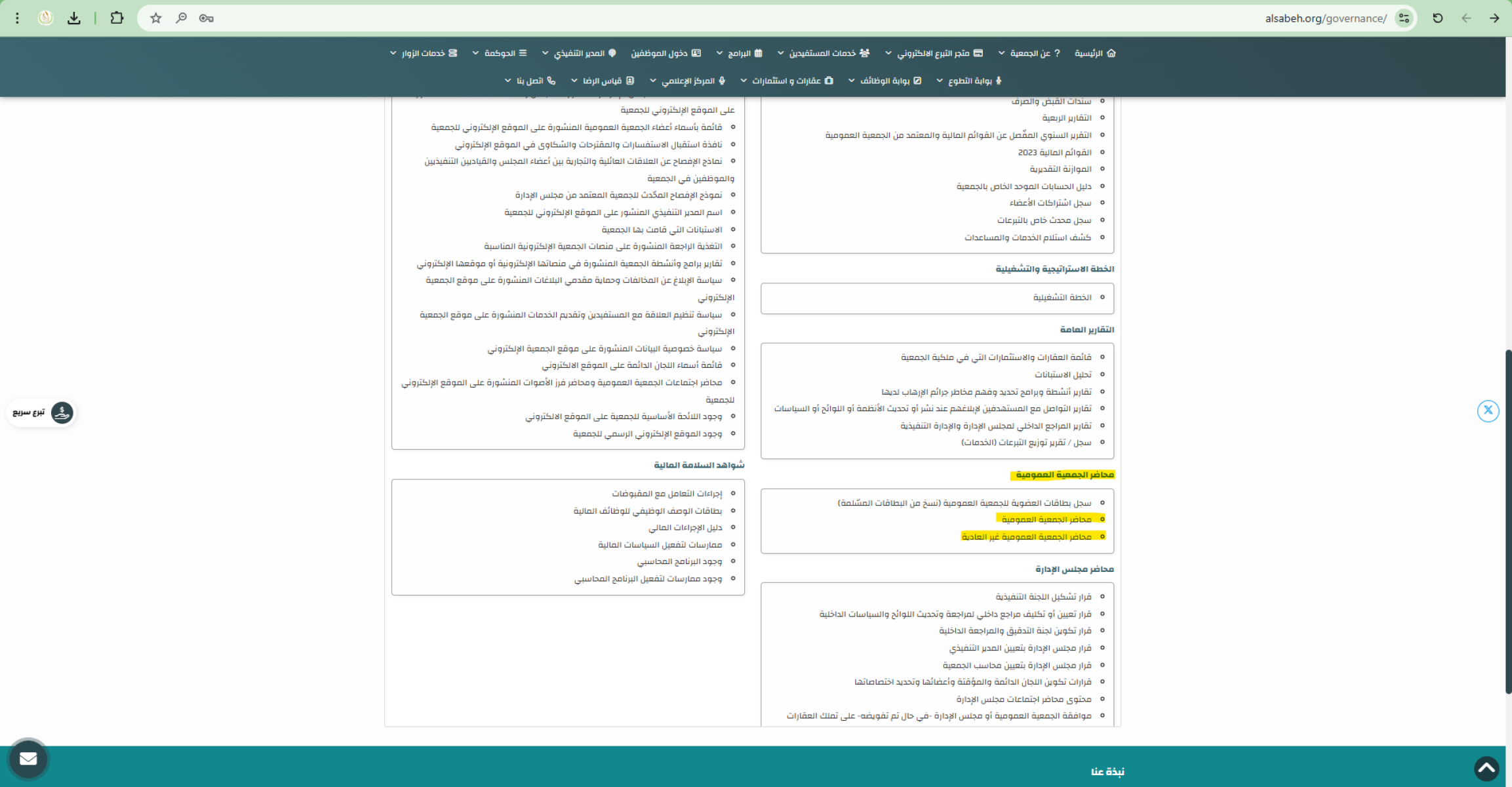This screenshot has width=1512, height=787.
Task: Open site information icon in address bar
Action: click(x=1404, y=18)
